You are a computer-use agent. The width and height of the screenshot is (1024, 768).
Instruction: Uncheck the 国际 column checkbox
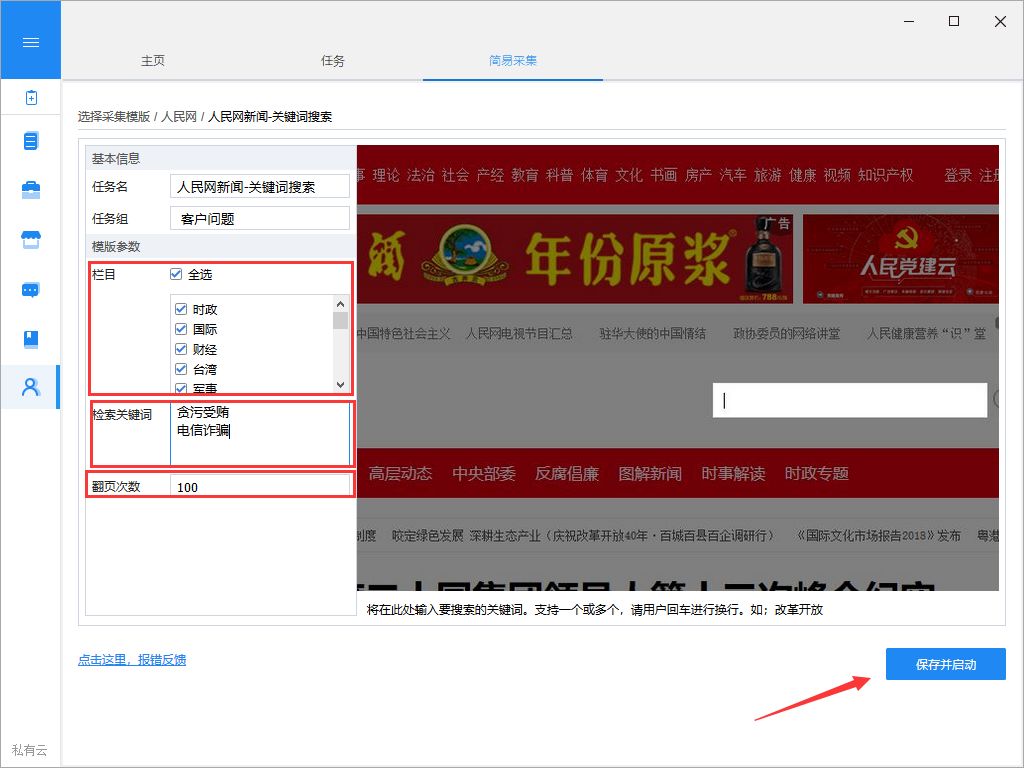click(181, 328)
